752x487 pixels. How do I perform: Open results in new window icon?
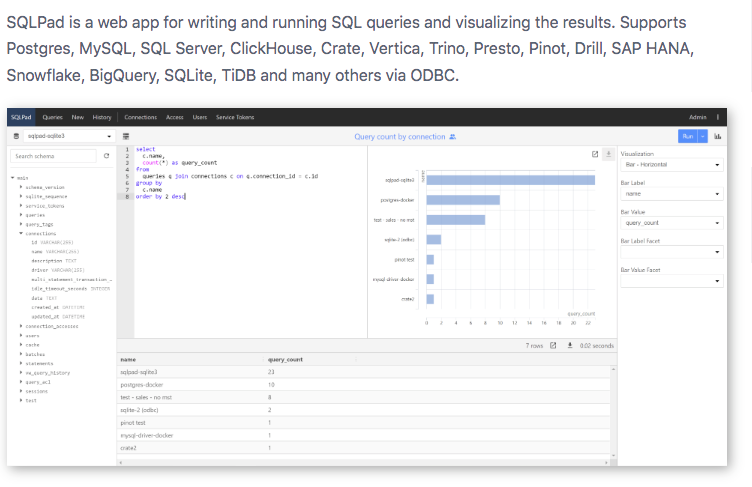click(x=553, y=345)
